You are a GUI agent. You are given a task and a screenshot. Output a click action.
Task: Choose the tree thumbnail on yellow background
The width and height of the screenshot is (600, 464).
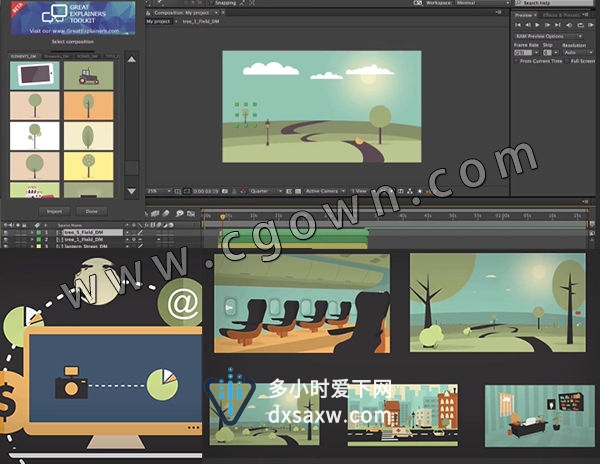tap(88, 166)
